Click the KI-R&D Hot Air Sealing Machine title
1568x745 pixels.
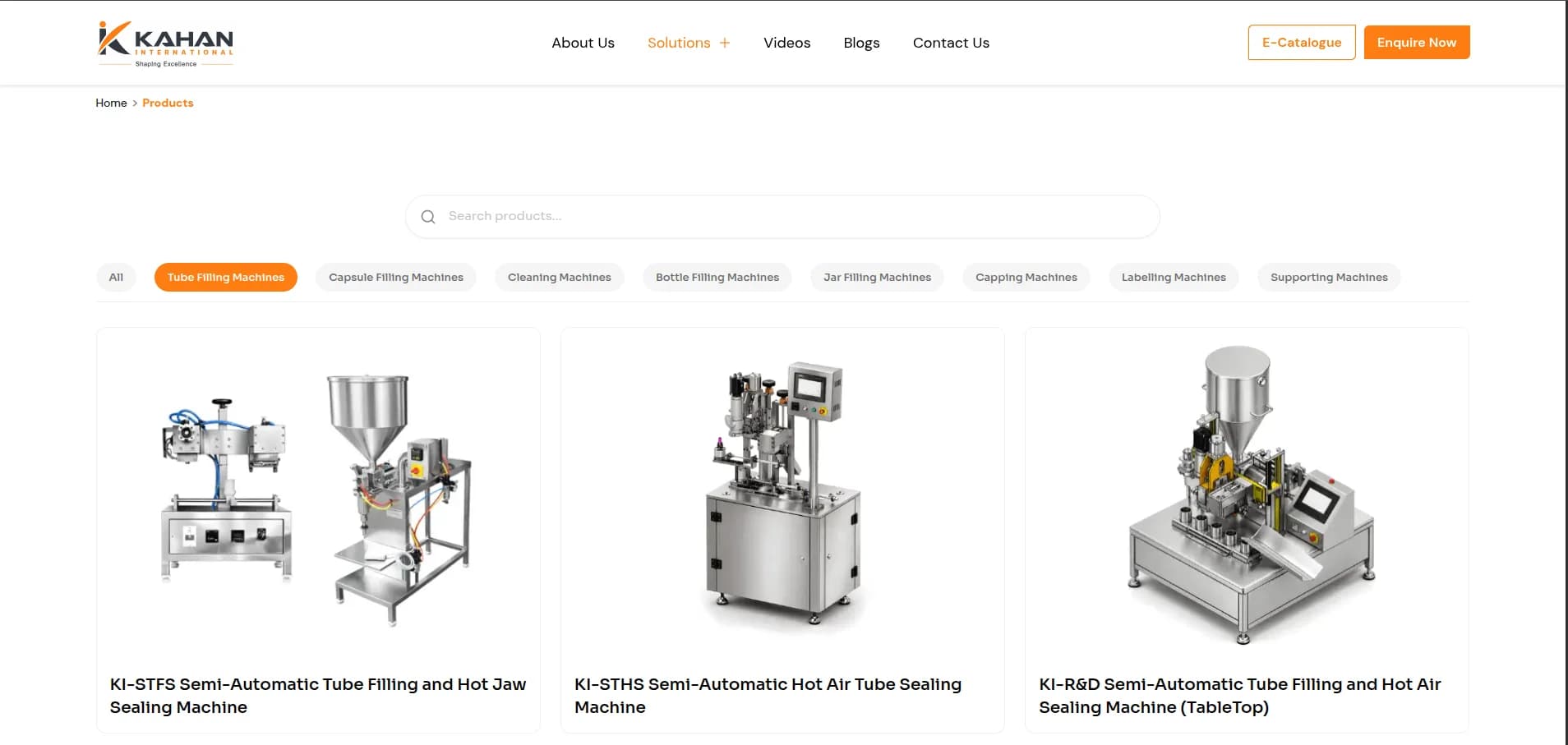tap(1239, 696)
